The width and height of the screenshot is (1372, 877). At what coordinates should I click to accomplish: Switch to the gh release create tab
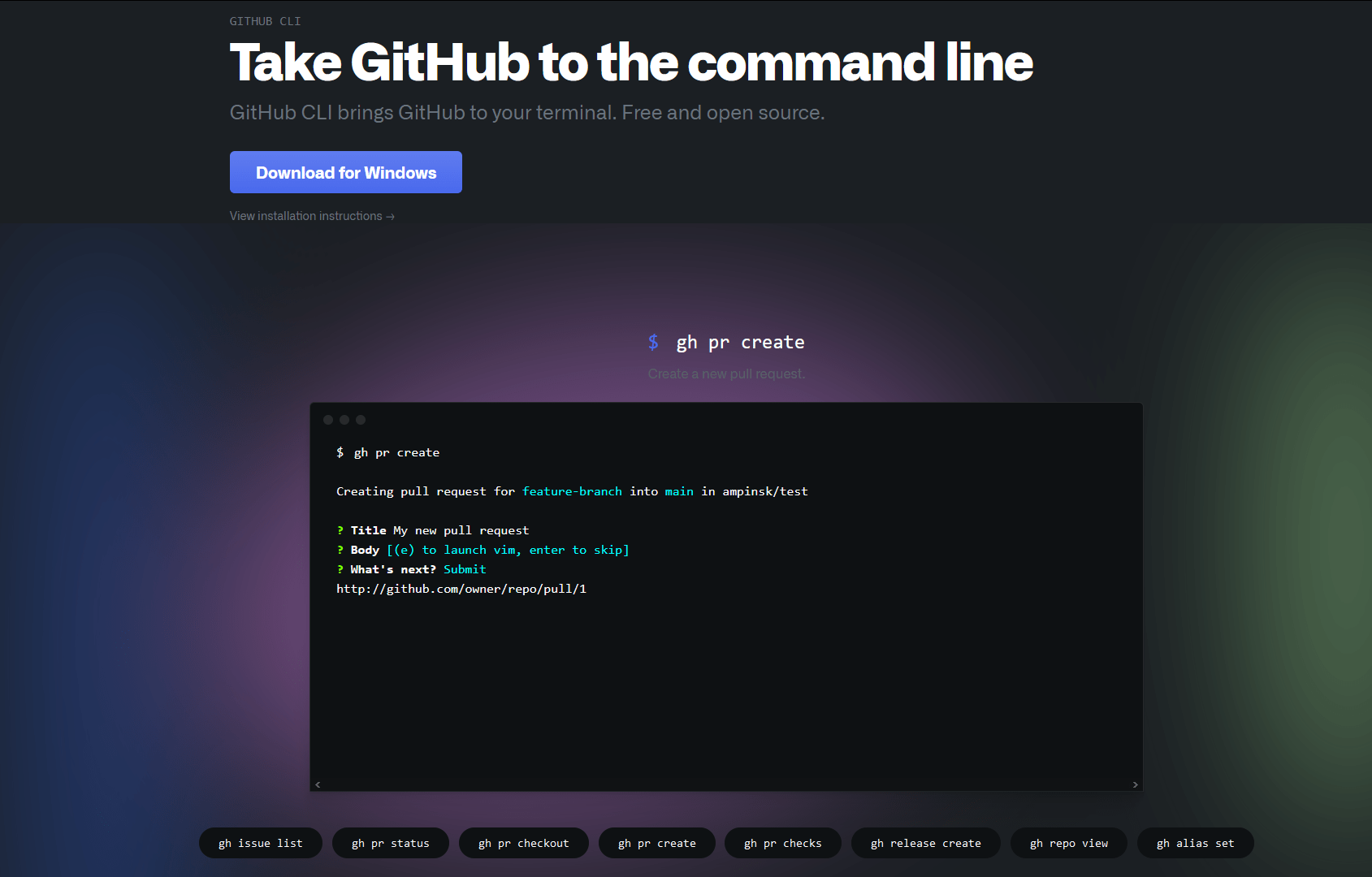[x=926, y=843]
